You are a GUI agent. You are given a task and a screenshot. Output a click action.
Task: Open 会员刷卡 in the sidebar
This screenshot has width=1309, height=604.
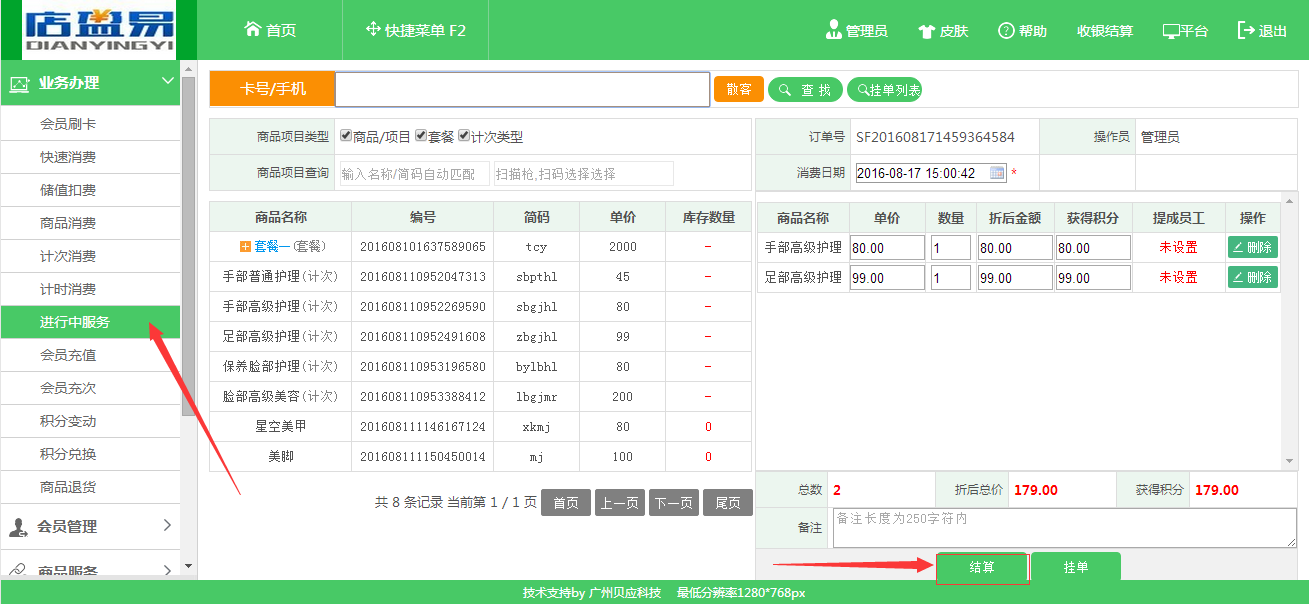coord(90,124)
